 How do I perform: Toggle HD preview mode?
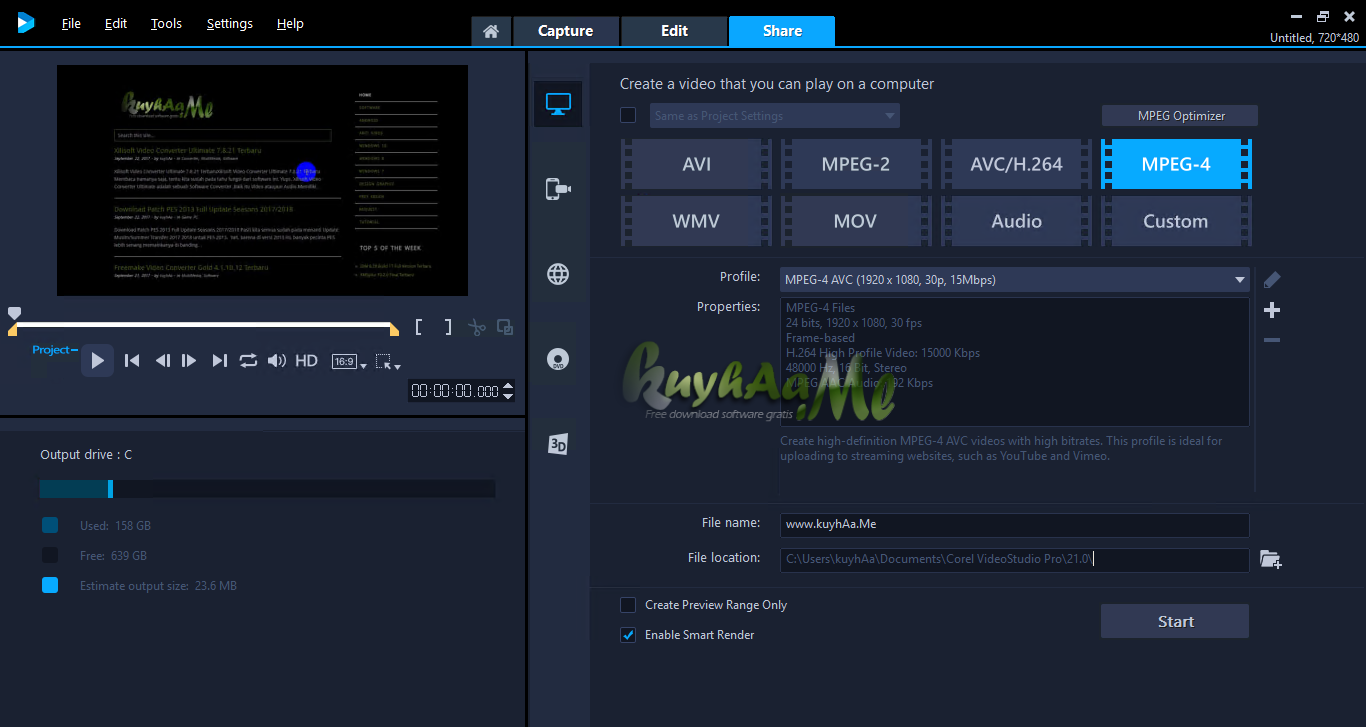[306, 361]
